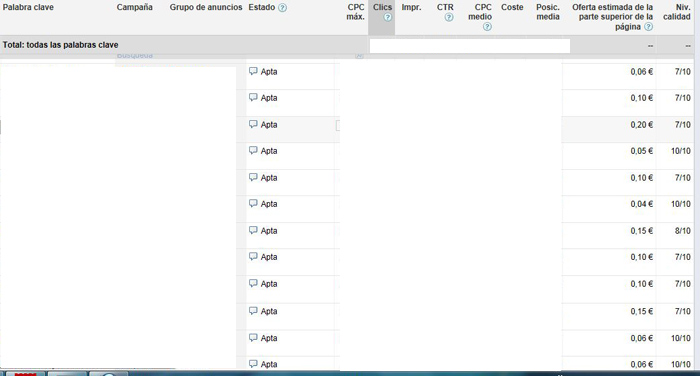
Task: Sort by Clics column header
Action: (x=383, y=7)
